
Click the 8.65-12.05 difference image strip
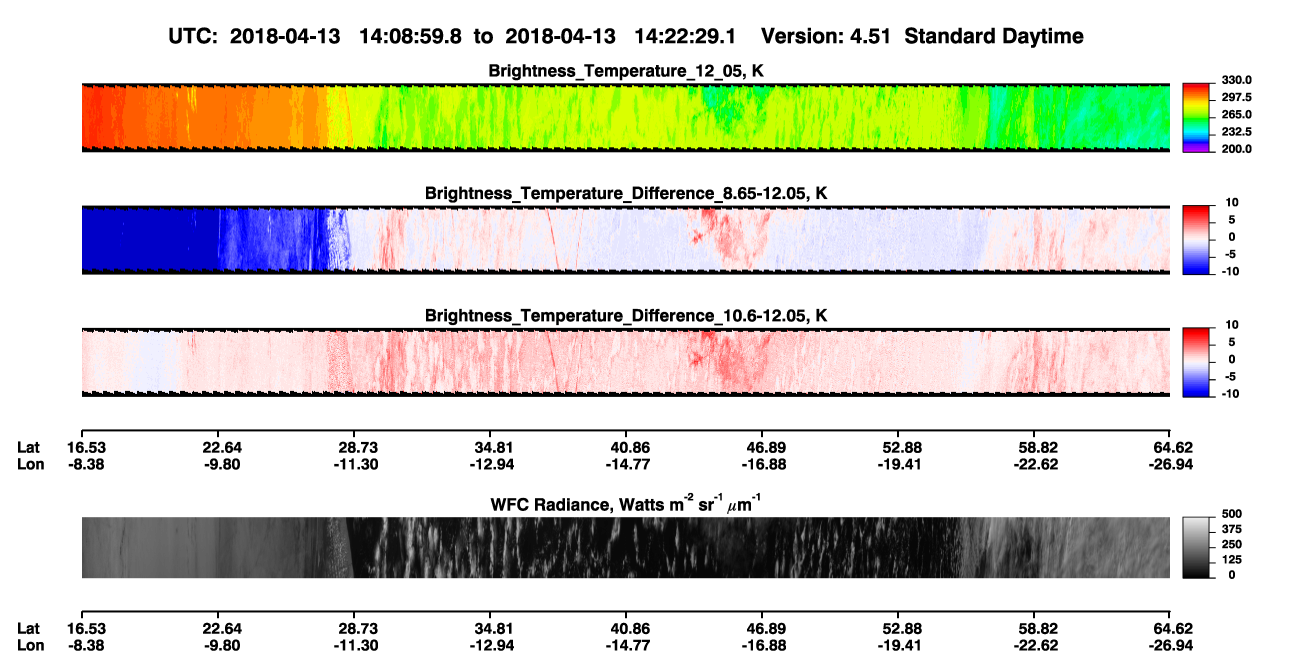(x=625, y=240)
